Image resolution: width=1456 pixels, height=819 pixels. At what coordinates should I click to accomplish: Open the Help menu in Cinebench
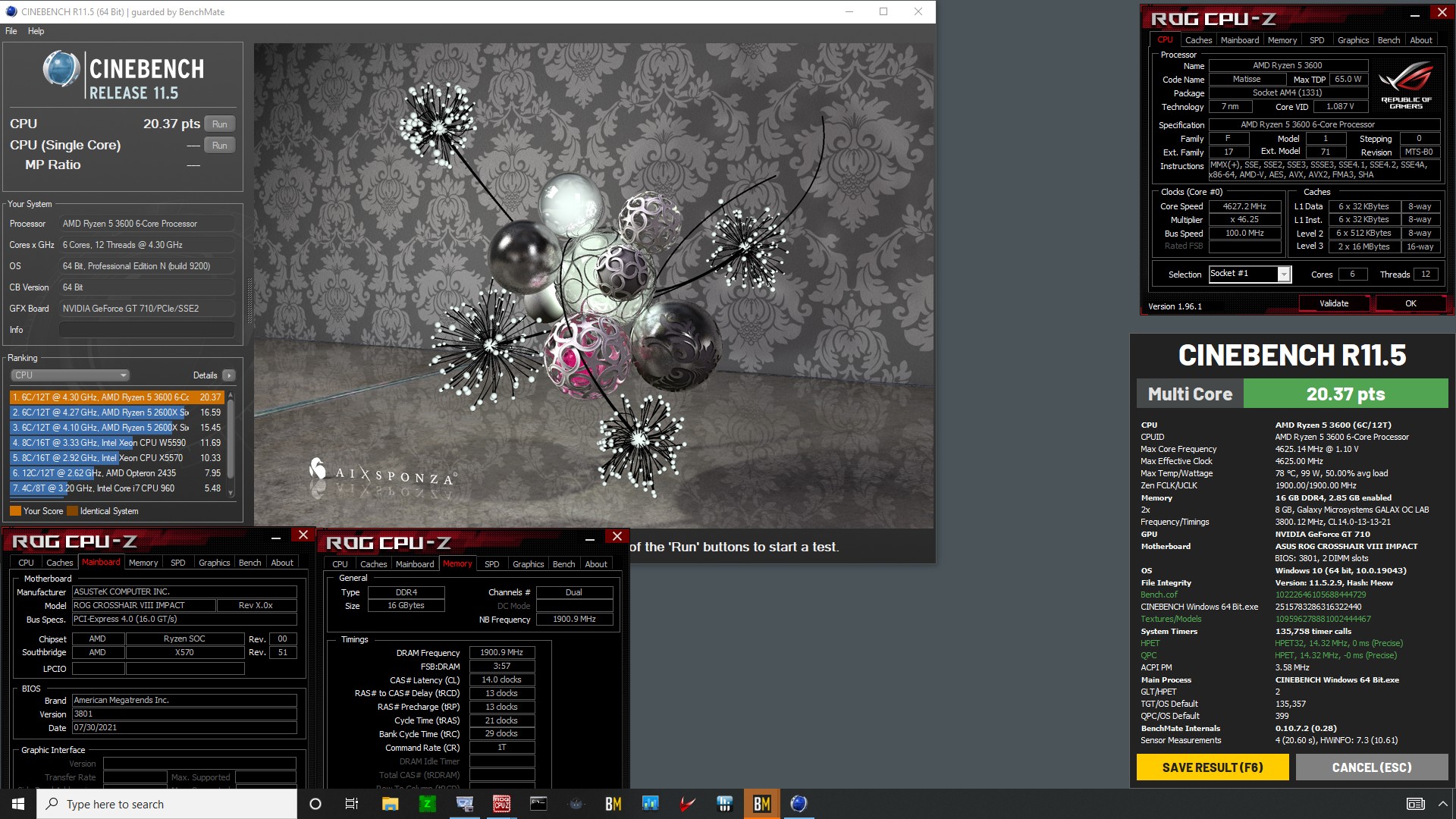pos(36,31)
